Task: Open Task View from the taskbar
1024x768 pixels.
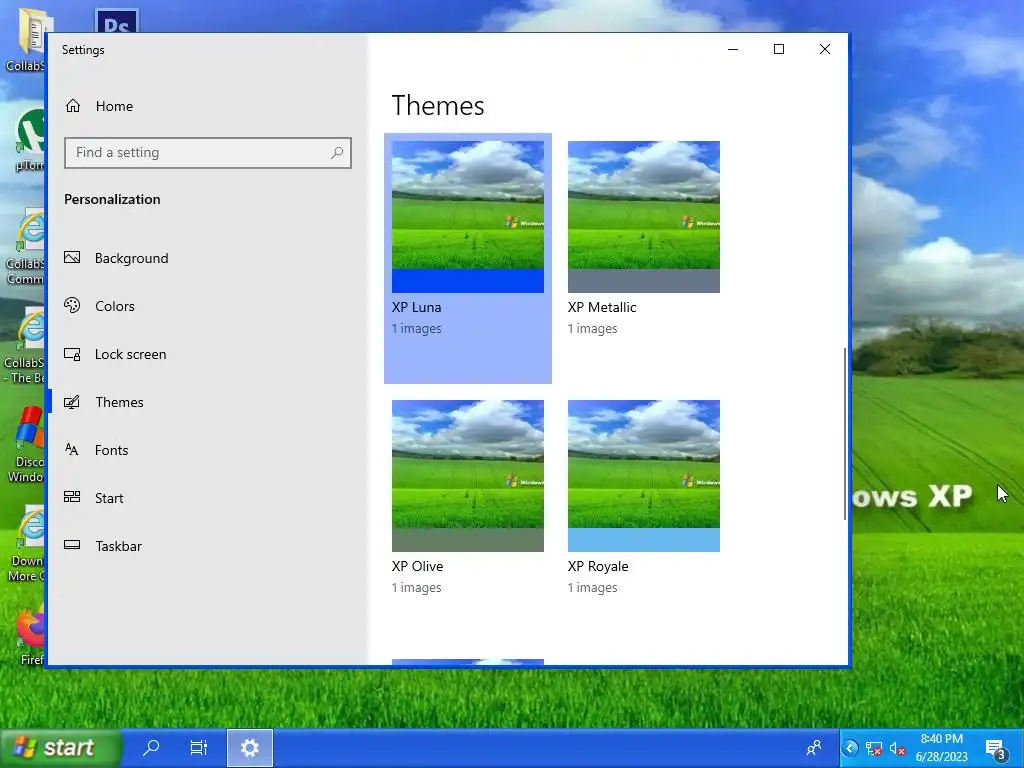Action: (199, 747)
